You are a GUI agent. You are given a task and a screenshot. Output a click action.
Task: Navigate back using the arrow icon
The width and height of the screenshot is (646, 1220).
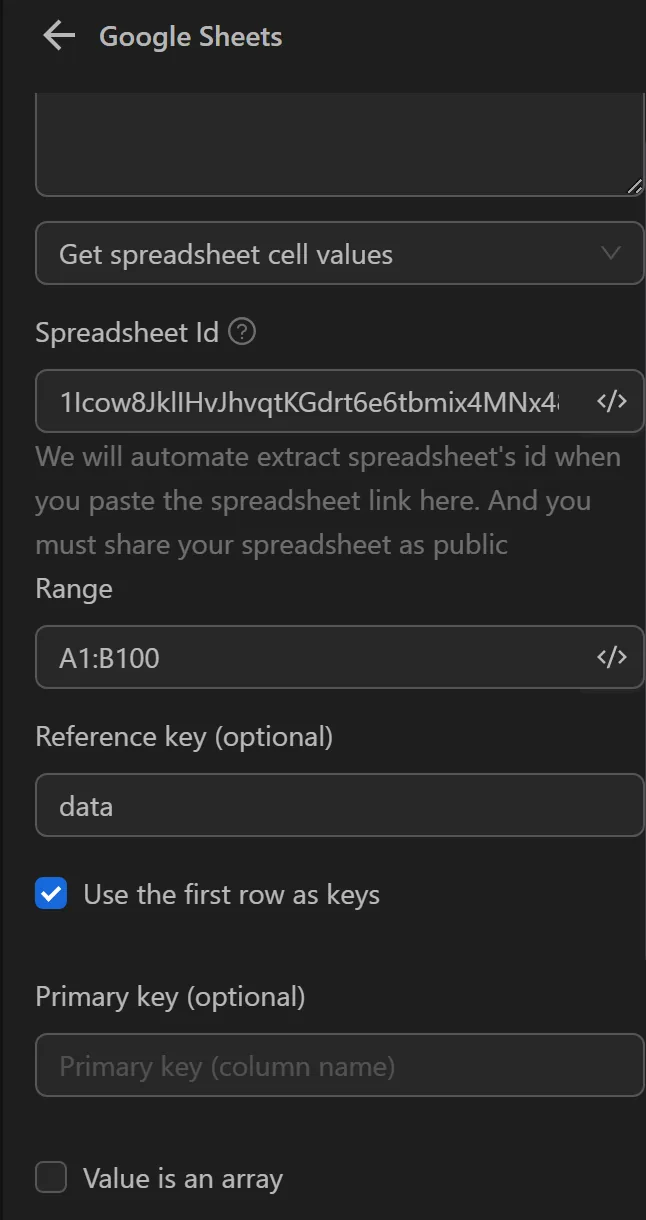click(57, 35)
